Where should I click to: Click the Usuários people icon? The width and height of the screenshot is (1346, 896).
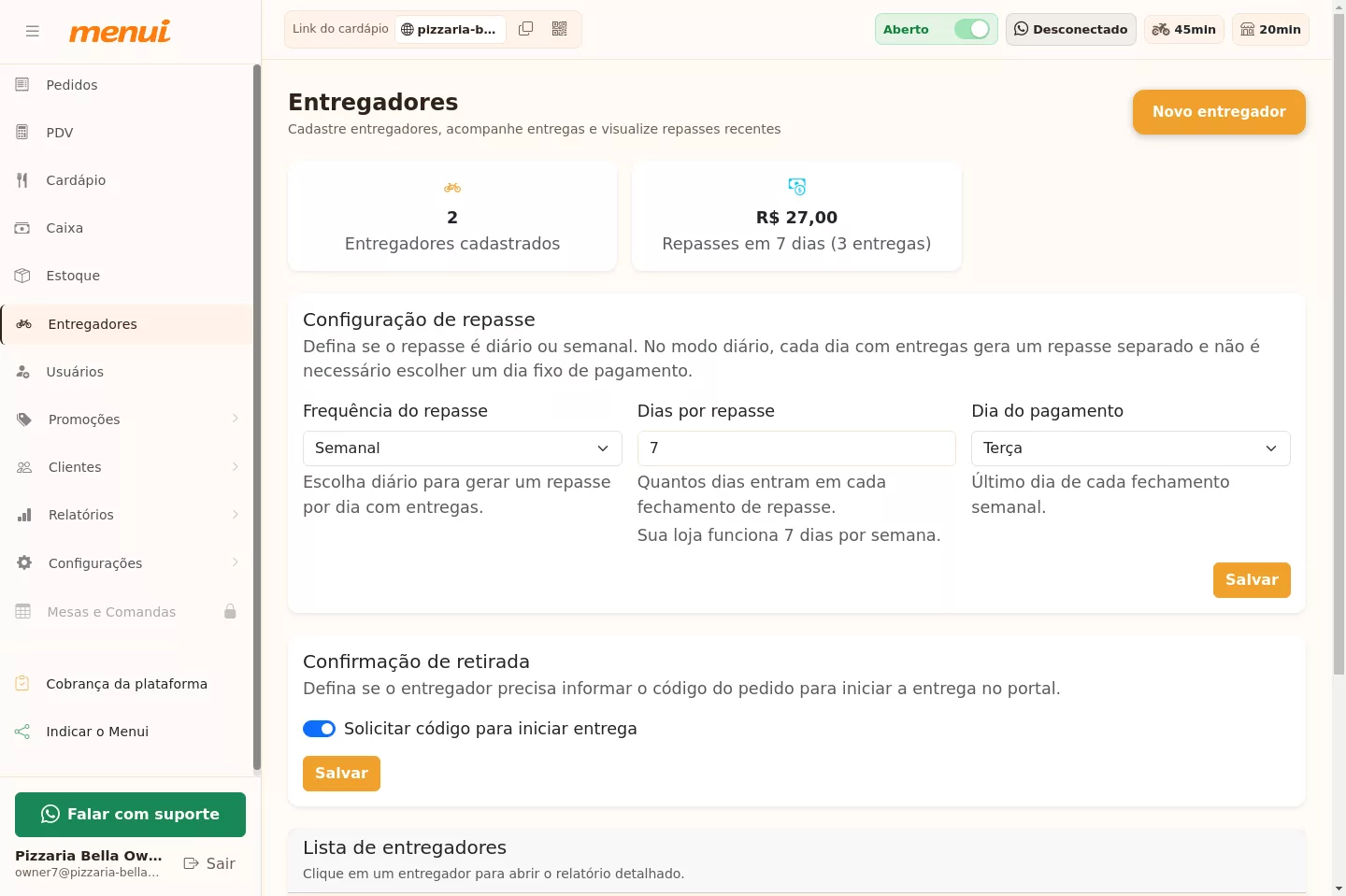[x=22, y=372]
